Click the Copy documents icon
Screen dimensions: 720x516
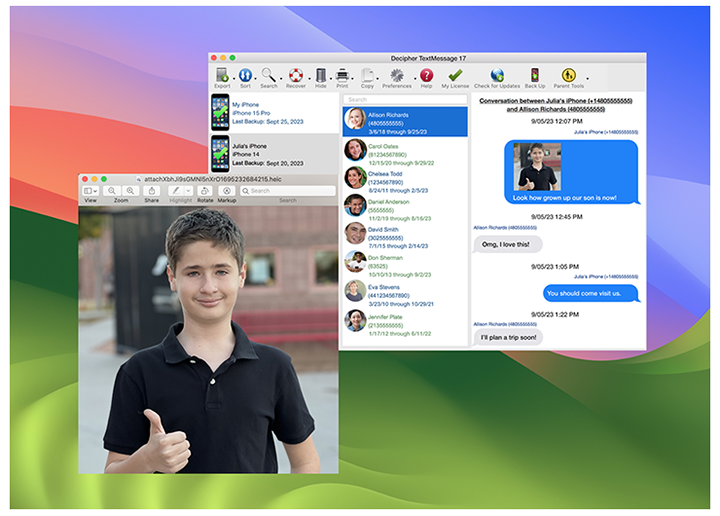tap(367, 75)
